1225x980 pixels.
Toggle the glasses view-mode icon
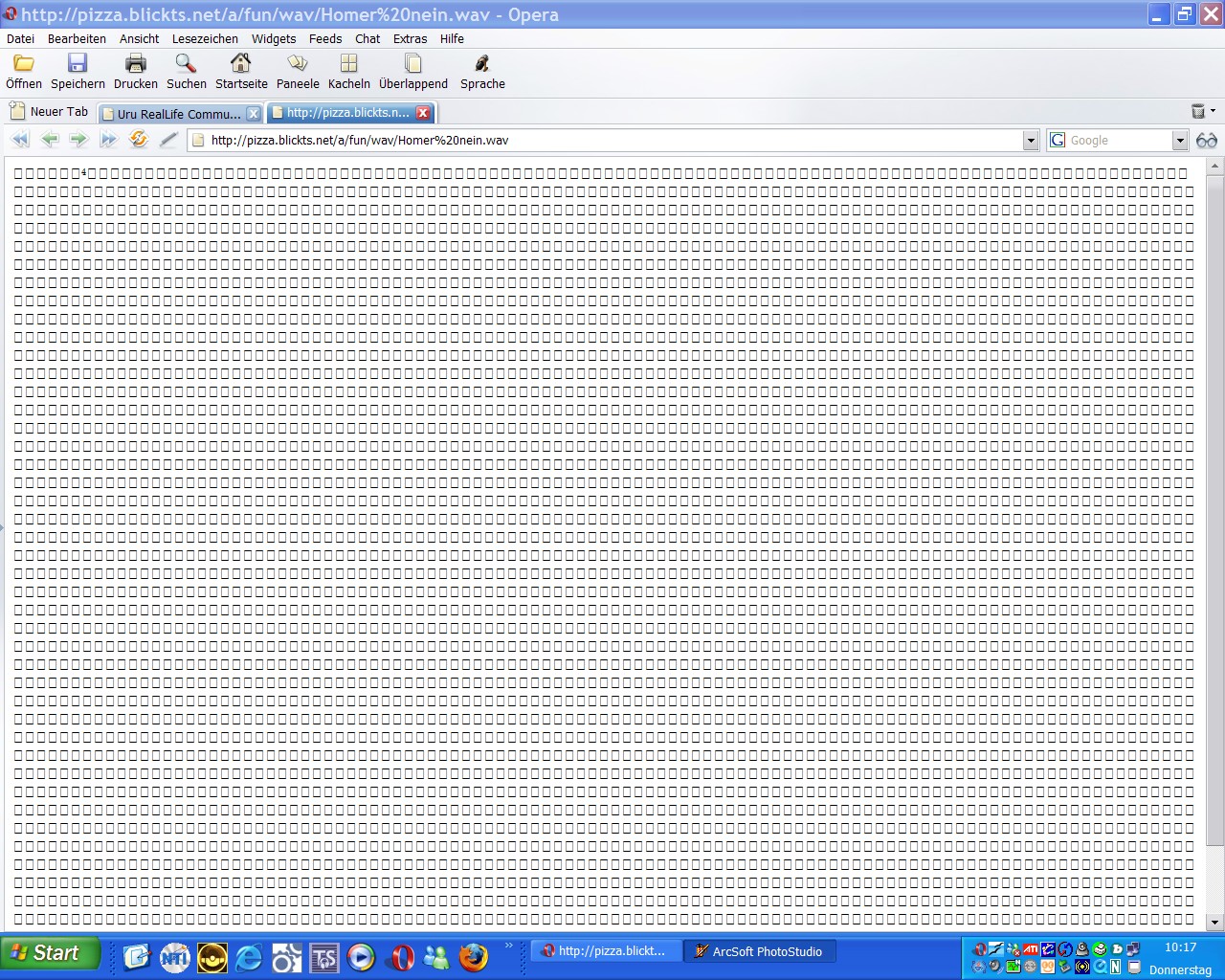tap(1207, 141)
